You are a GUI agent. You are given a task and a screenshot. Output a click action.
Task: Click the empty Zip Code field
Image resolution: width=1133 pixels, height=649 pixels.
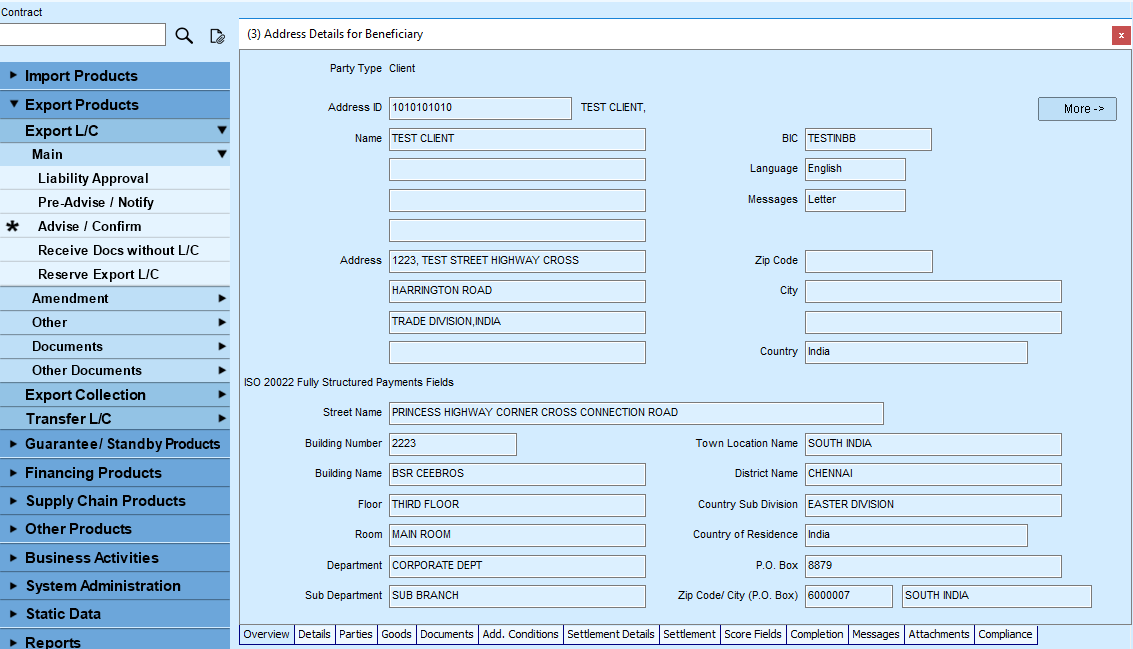point(869,261)
